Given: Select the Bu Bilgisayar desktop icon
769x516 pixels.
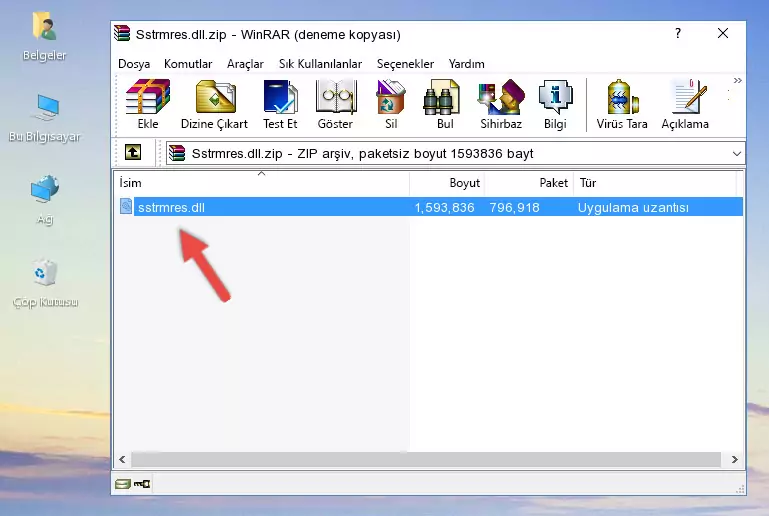Looking at the screenshot, I should 45,118.
